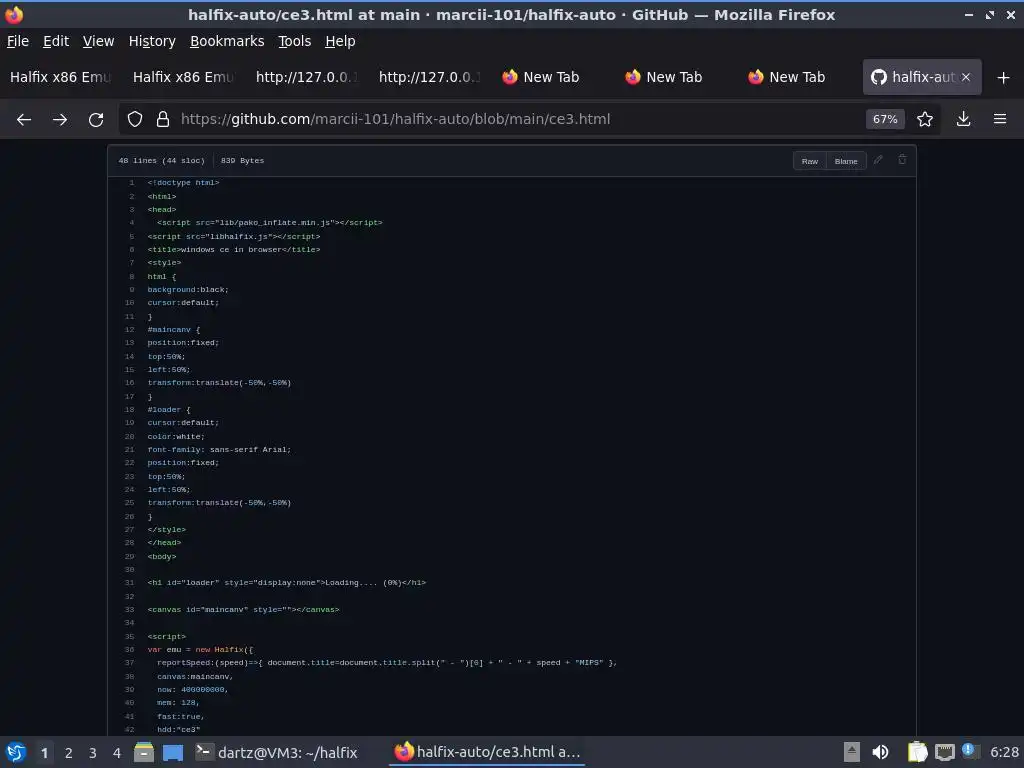Switch to workspace 1

click(44, 753)
